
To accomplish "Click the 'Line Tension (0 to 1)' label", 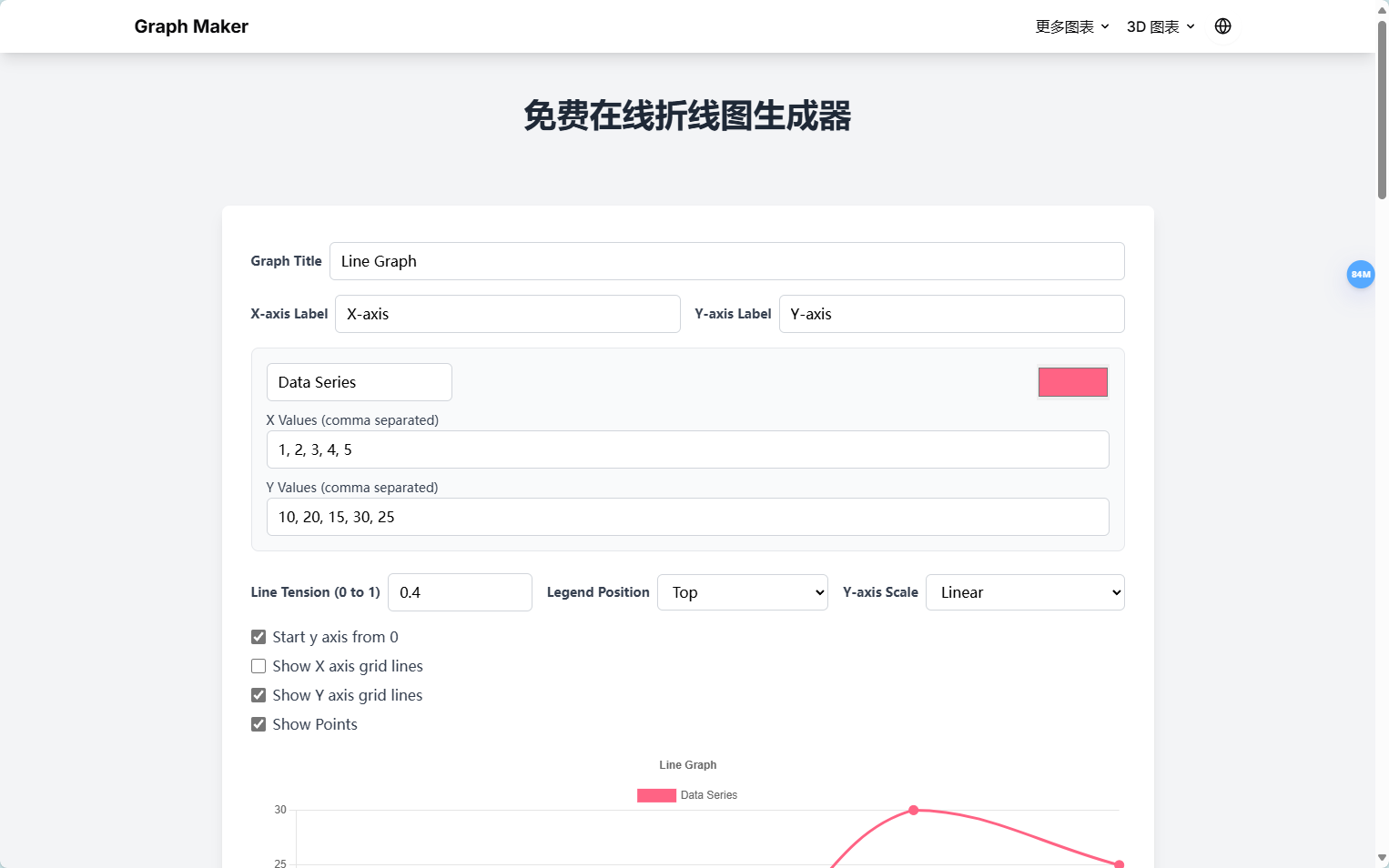I will (315, 592).
